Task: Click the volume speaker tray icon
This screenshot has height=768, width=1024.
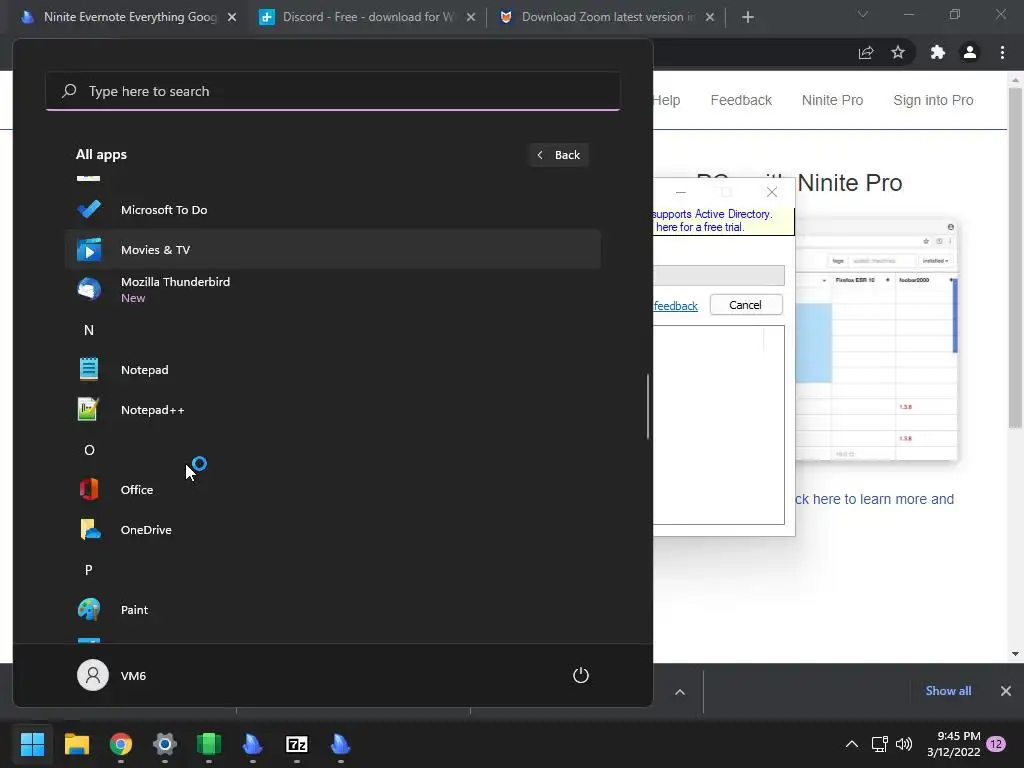Action: (904, 744)
